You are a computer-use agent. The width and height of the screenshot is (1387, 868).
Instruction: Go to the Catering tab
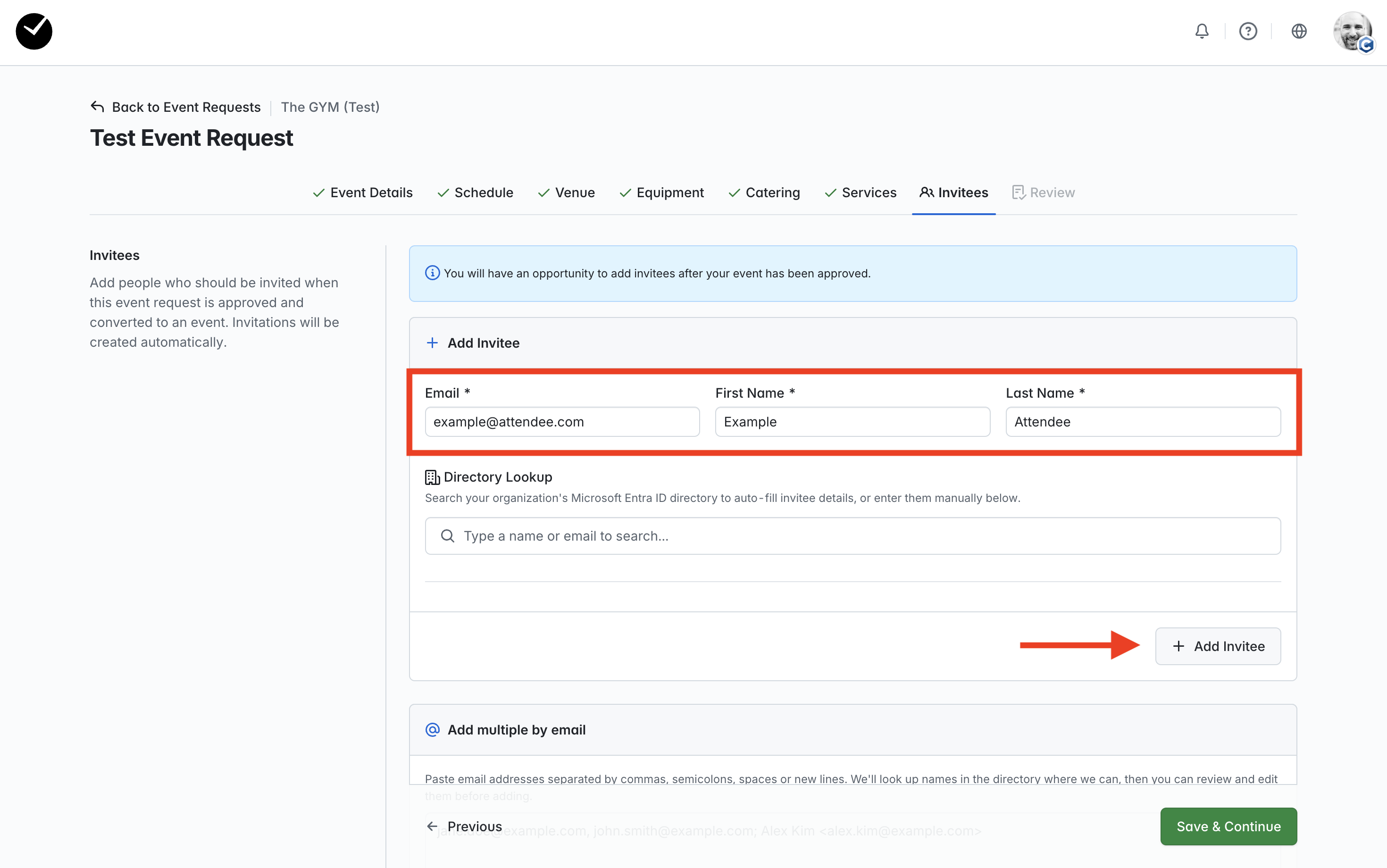(x=764, y=193)
